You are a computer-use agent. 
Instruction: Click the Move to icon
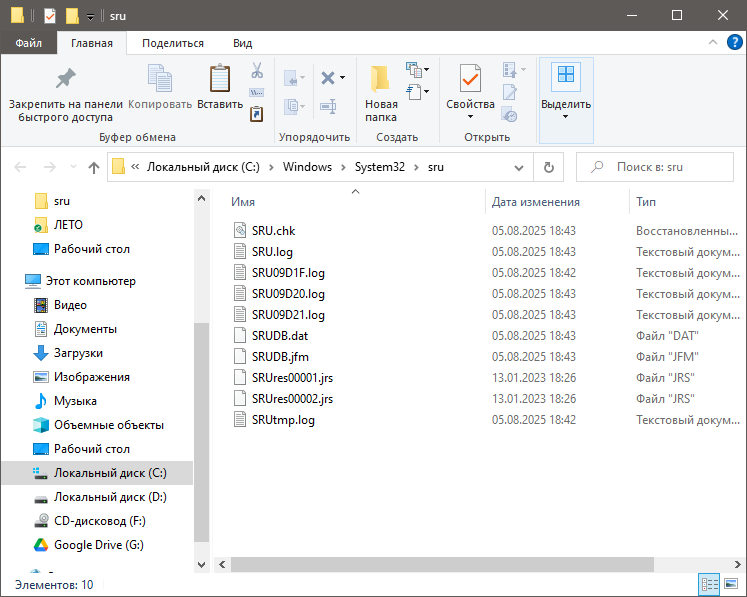click(291, 78)
